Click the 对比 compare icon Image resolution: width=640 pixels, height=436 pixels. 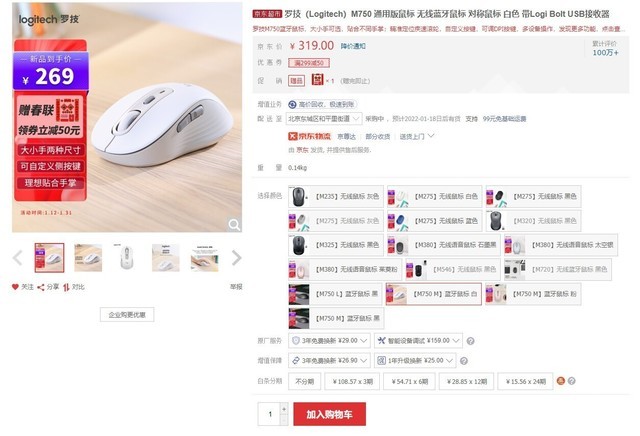pyautogui.click(x=67, y=287)
